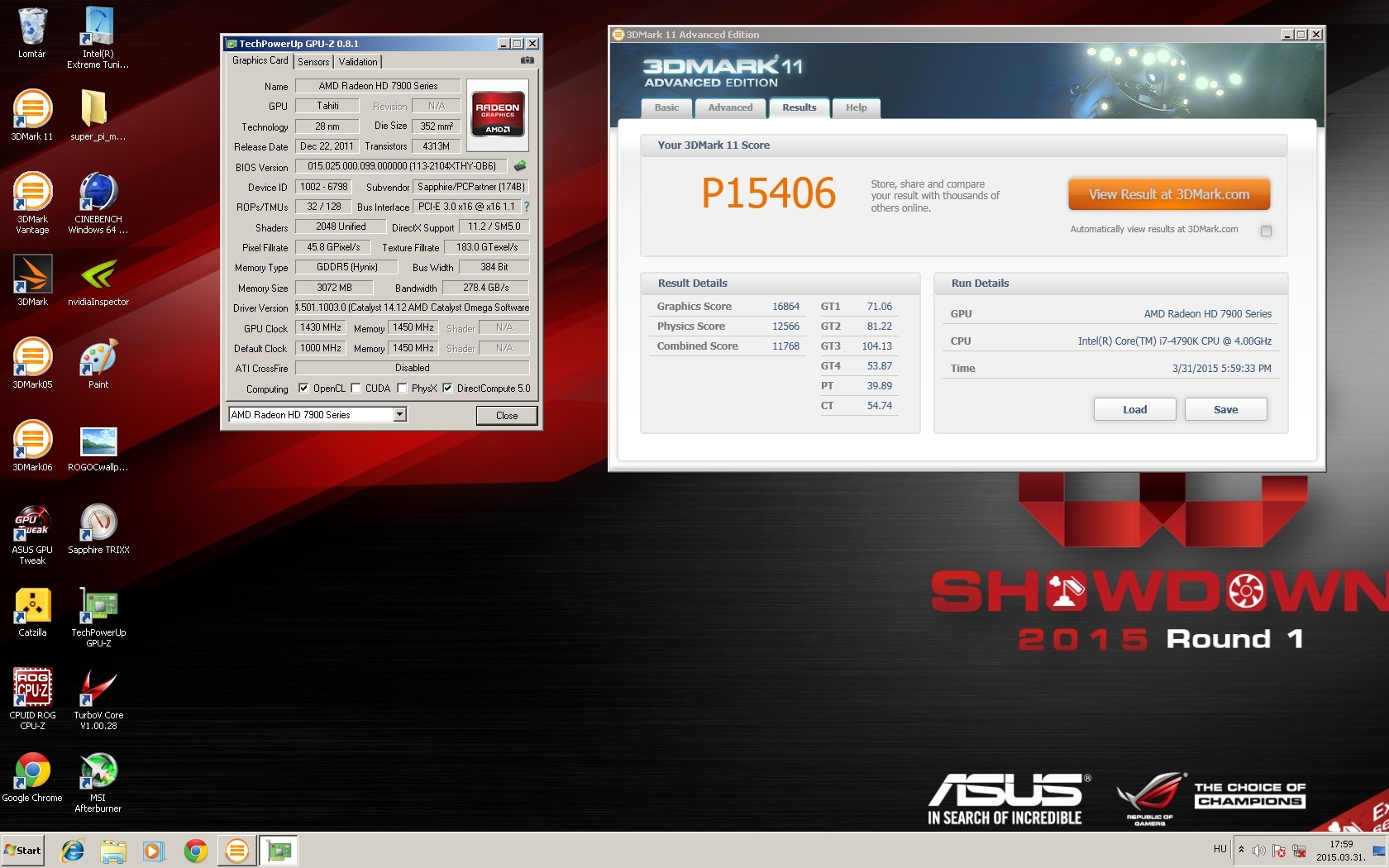Open the 3DMark 11 desktop shortcut
The height and width of the screenshot is (868, 1389).
(x=32, y=116)
